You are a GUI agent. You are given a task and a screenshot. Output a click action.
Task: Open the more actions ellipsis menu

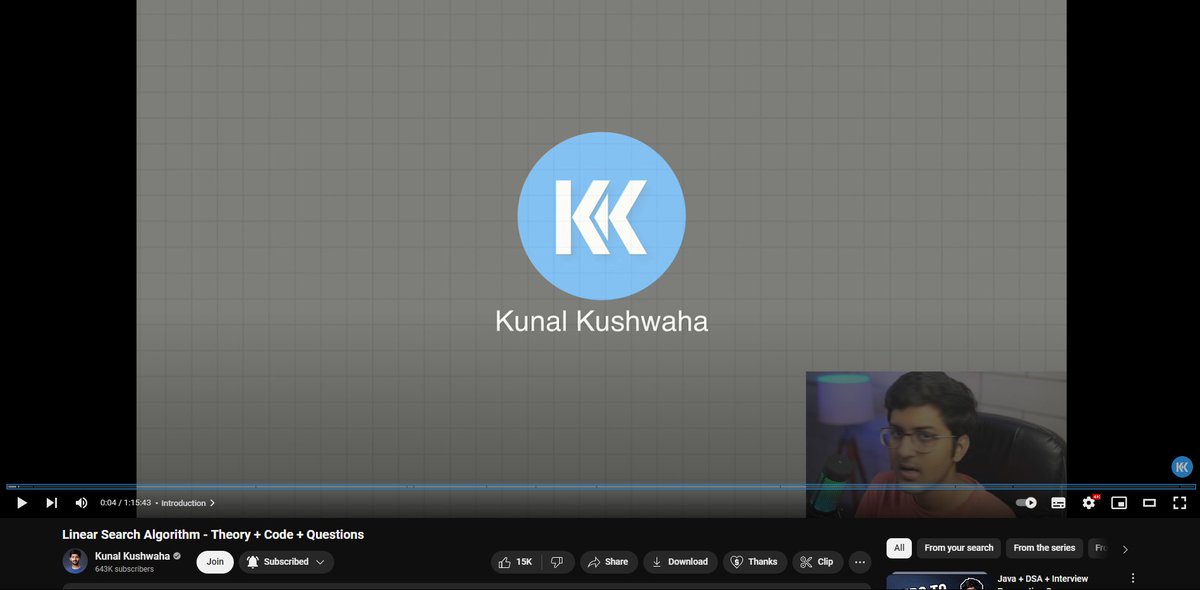[x=860, y=562]
